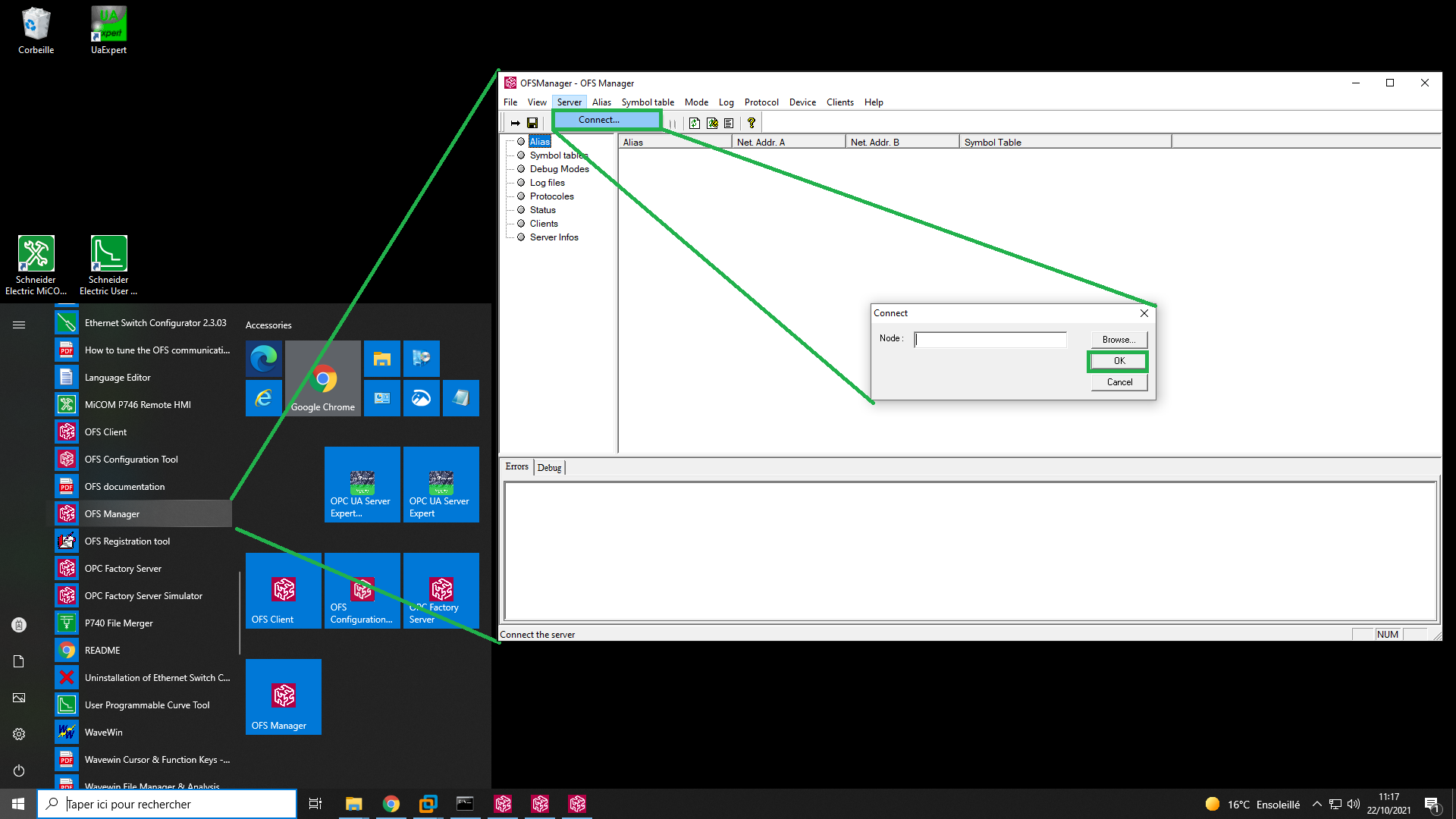
Task: Click OK in the Connect dialog
Action: tap(1119, 361)
